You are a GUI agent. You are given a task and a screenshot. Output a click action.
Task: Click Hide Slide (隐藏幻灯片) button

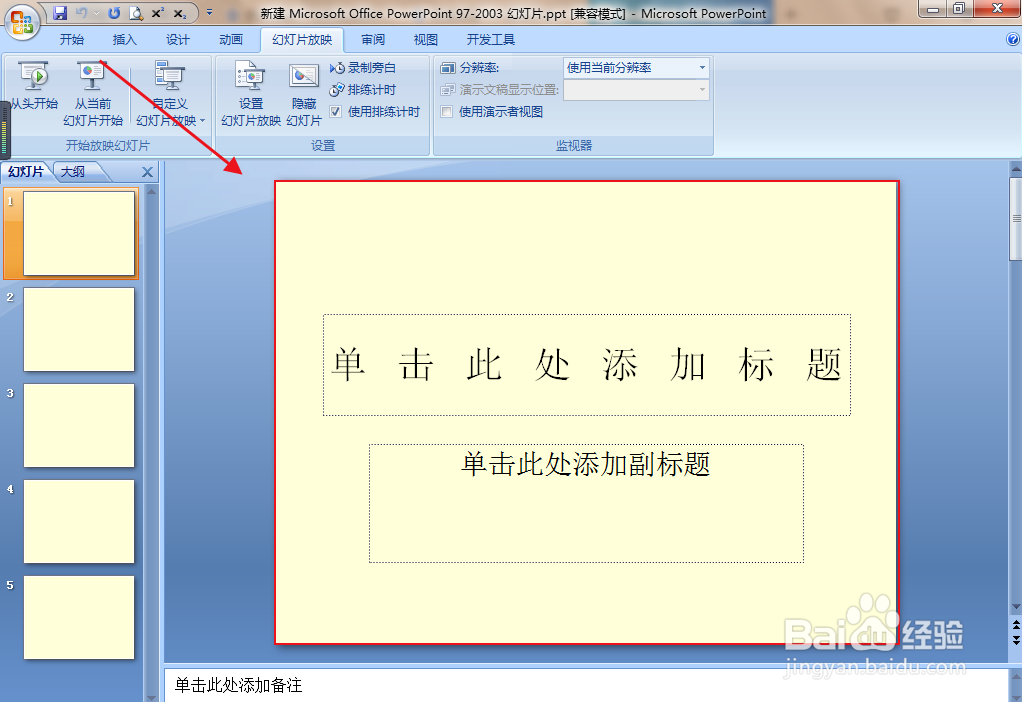tap(304, 93)
